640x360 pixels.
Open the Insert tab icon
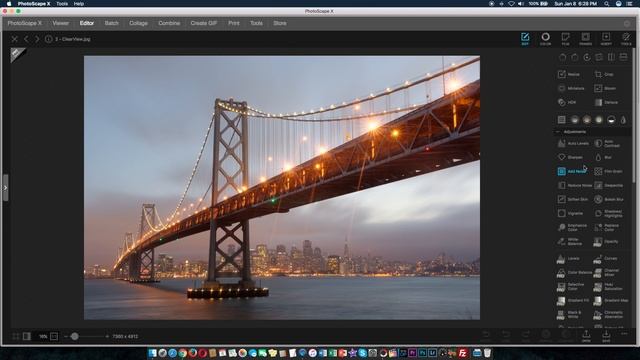point(606,39)
